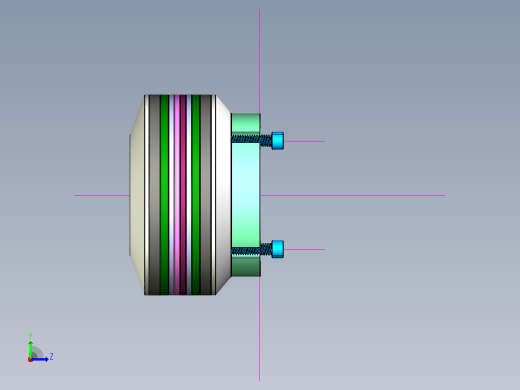Viewport: 520px width, 390px height.
Task: Select the lower screw's threaded shank
Action: click(252, 250)
